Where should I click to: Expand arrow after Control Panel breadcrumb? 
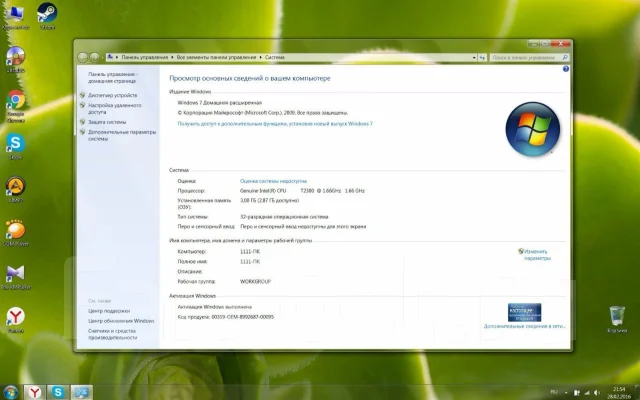172,58
